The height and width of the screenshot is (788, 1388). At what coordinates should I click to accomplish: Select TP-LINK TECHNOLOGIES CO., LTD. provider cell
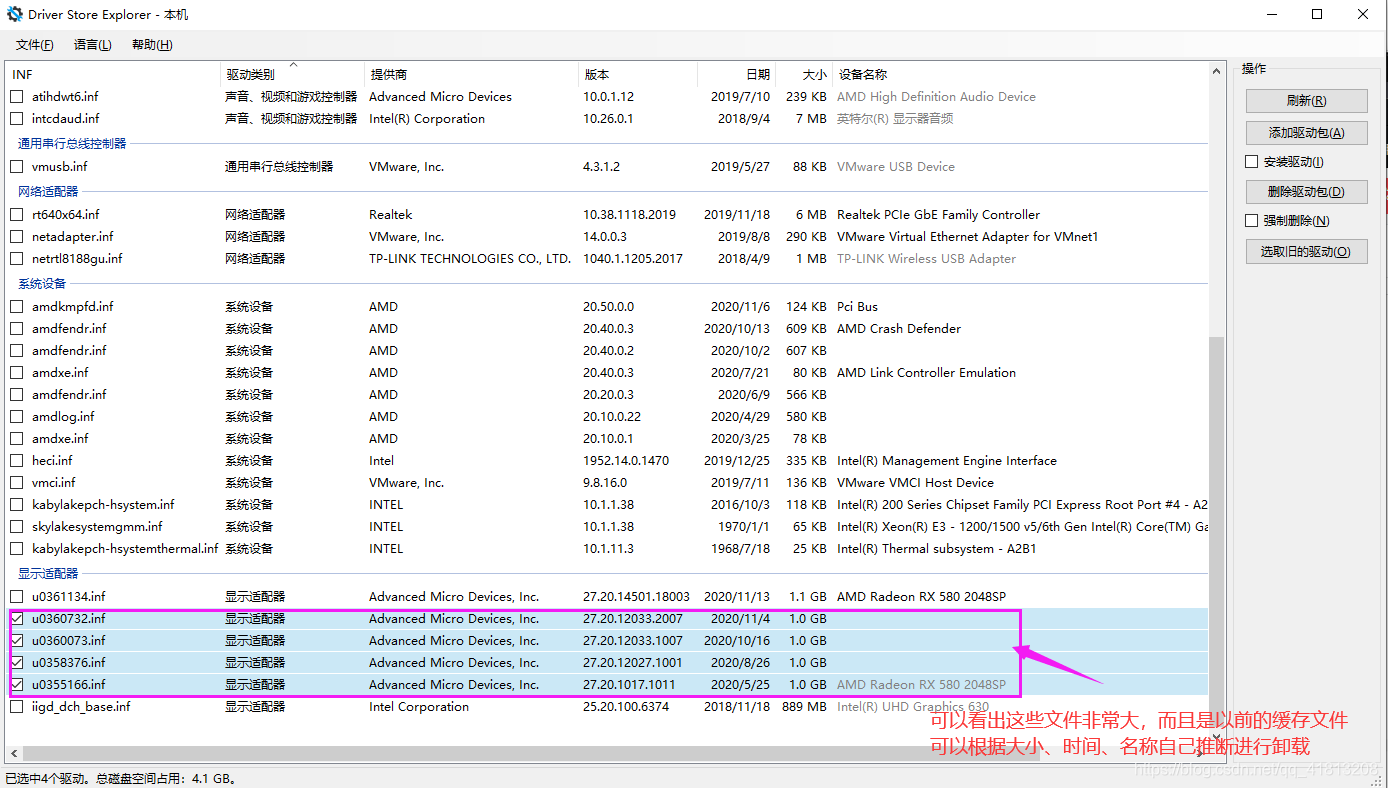[470, 259]
